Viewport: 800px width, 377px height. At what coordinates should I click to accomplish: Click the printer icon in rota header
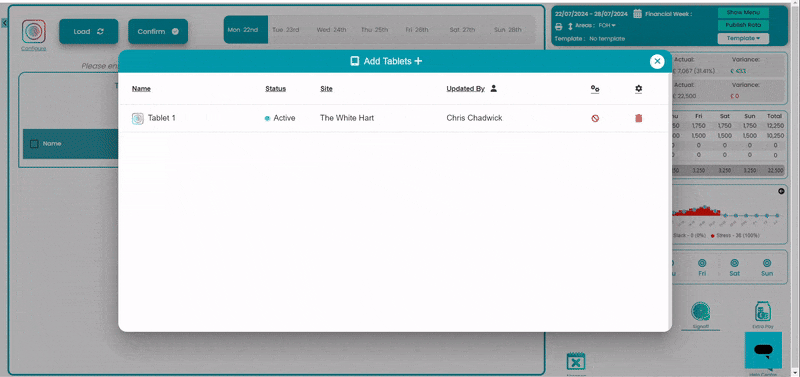[x=559, y=26]
